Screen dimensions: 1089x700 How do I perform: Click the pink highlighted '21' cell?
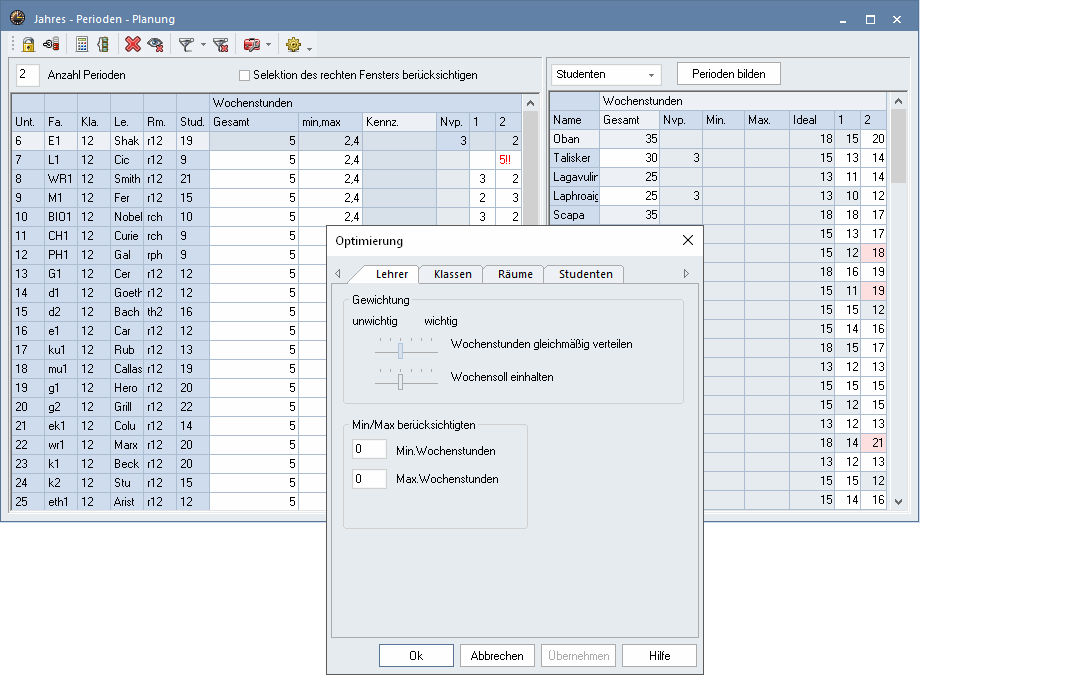874,443
